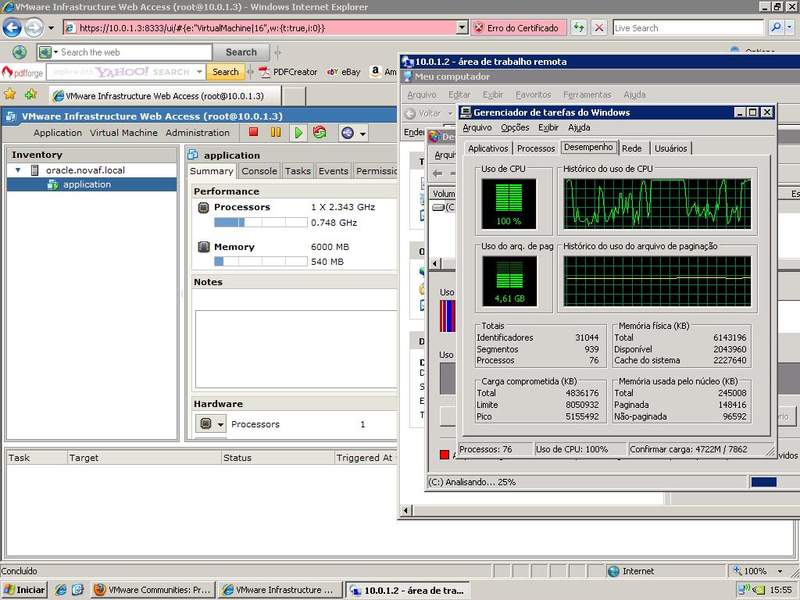The width and height of the screenshot is (800, 600).
Task: Click the system clock showing 15:55
Action: 780,590
